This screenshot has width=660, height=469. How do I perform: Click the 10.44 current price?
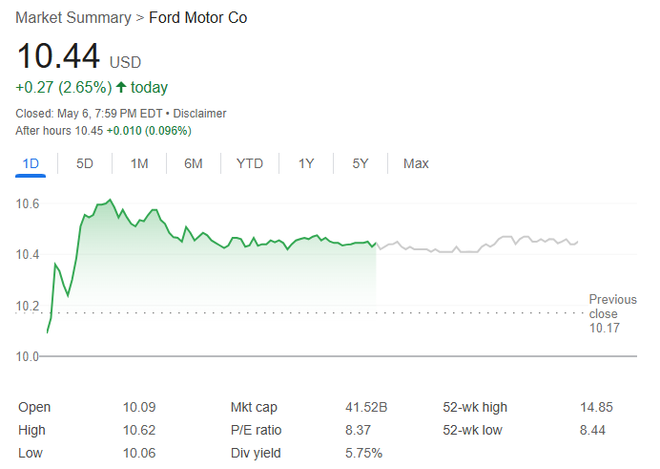58,56
